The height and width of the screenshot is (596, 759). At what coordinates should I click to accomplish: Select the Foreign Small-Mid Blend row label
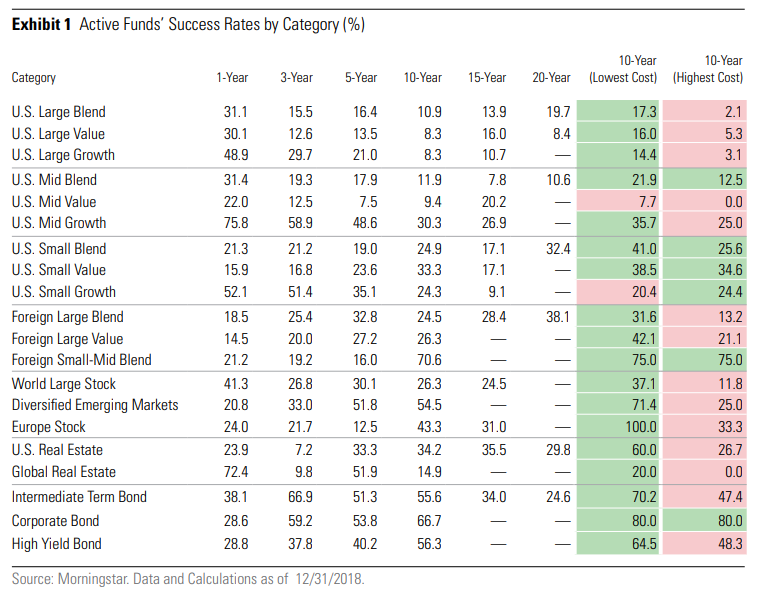[81, 360]
